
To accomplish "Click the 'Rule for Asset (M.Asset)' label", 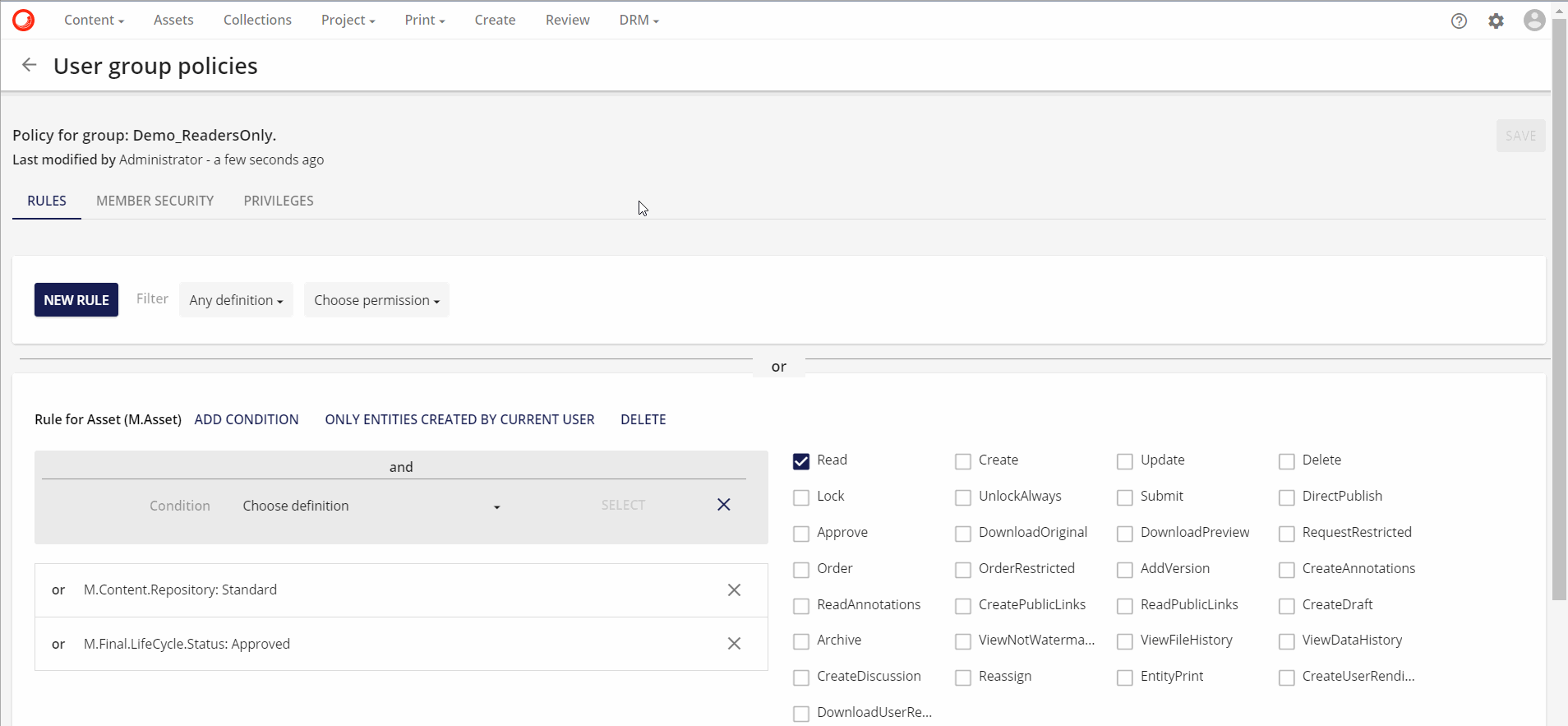I will click(x=108, y=419).
